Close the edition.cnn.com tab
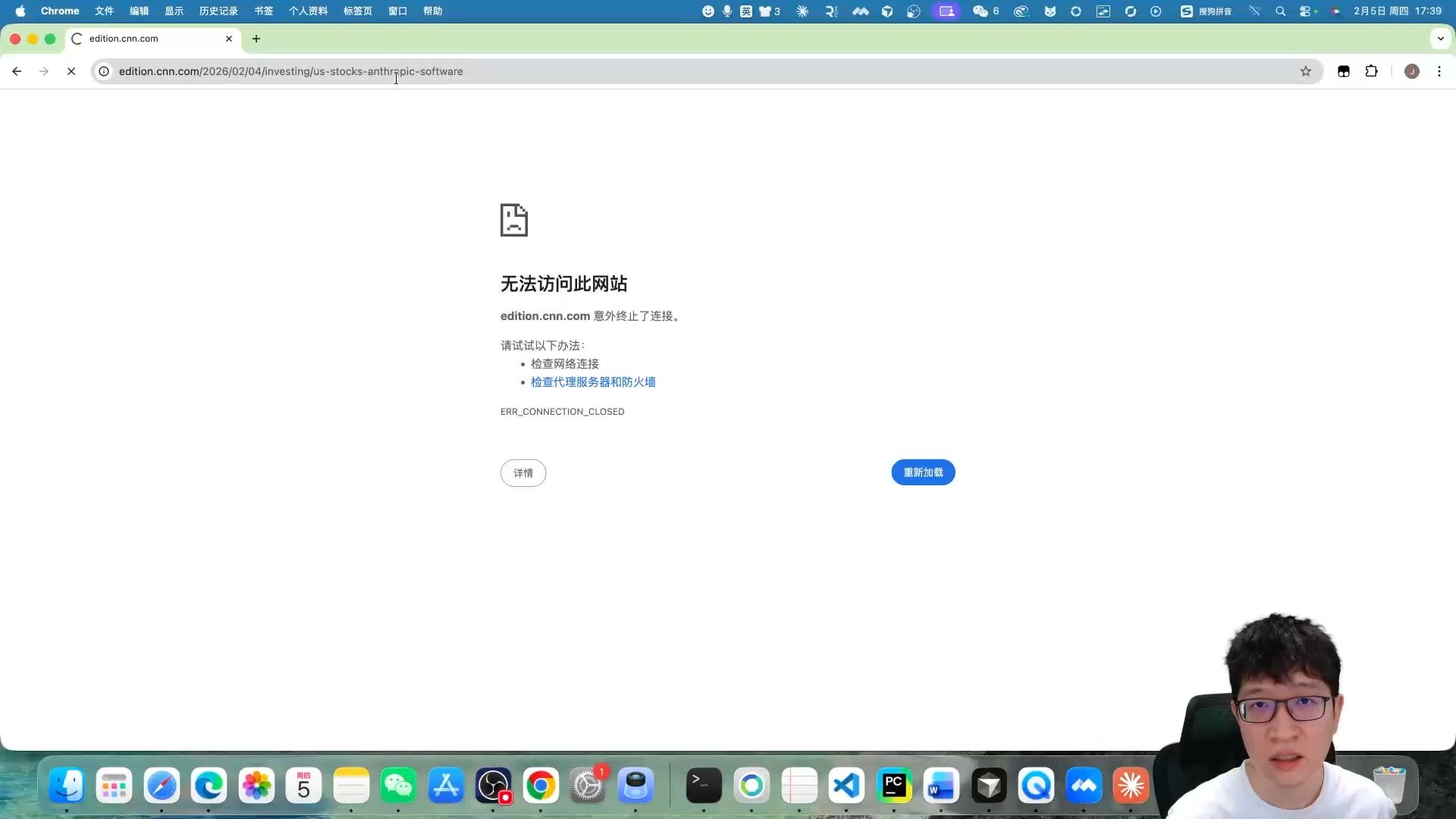This screenshot has width=1456, height=819. coord(229,39)
